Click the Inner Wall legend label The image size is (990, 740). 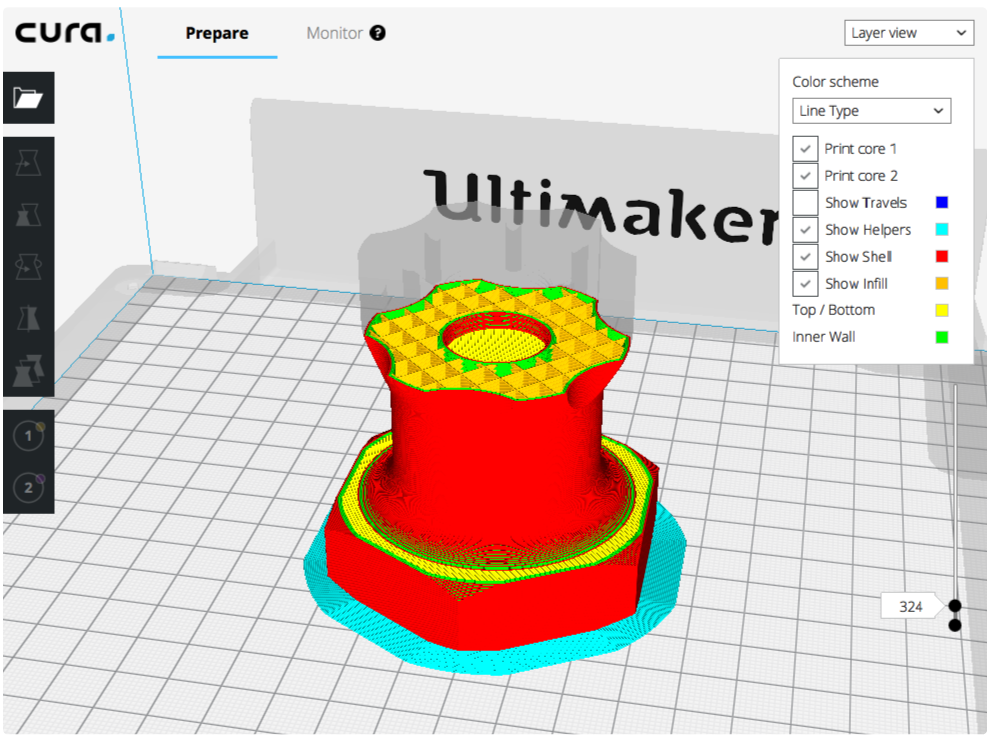click(824, 337)
